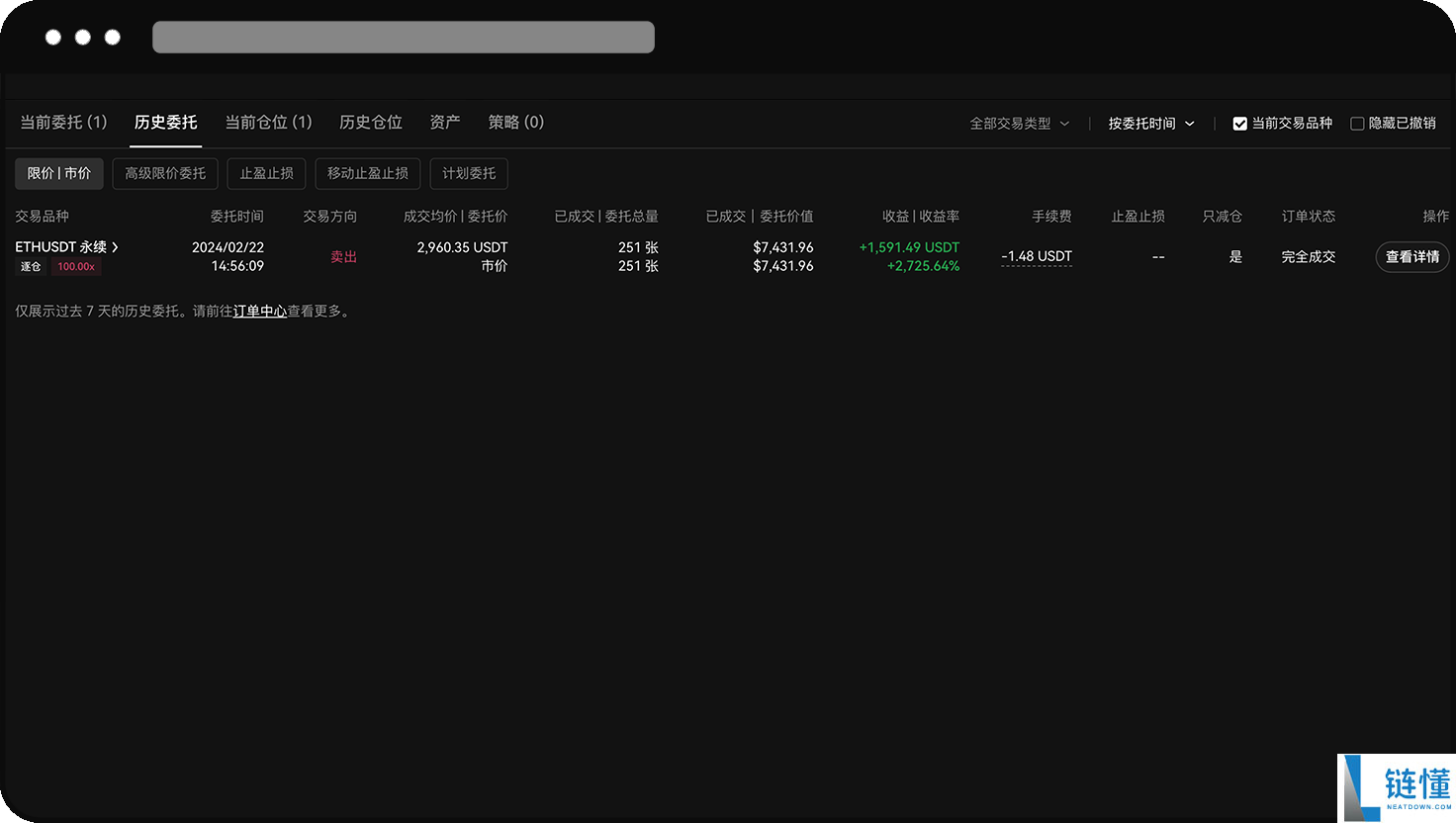Open the 资产 tab
Screen dimensions: 1456x823
444,122
